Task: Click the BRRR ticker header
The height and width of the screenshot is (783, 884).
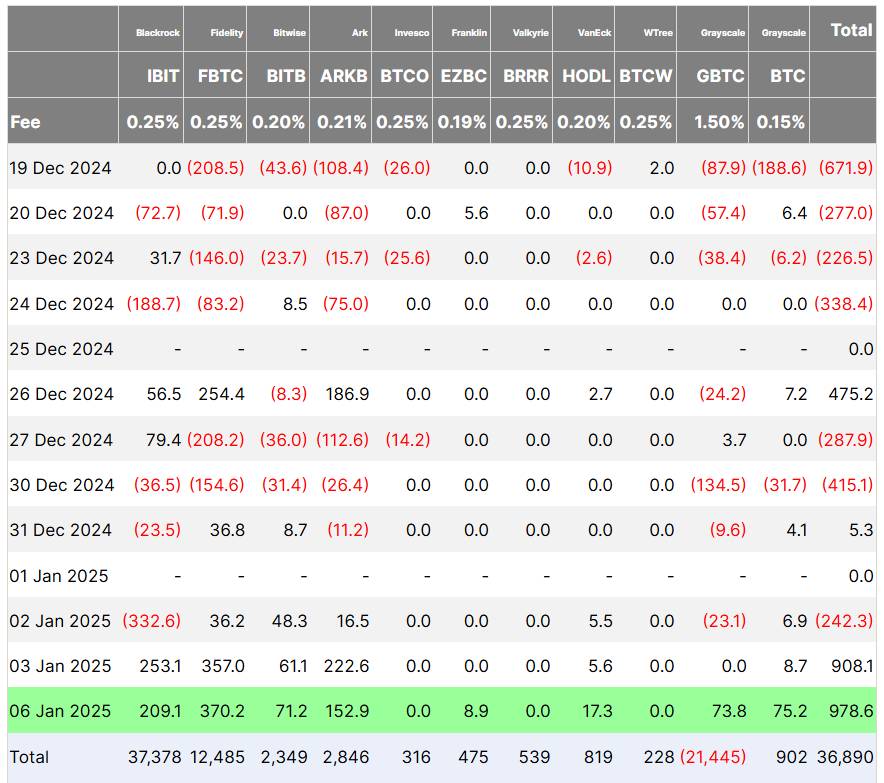Action: [x=525, y=76]
